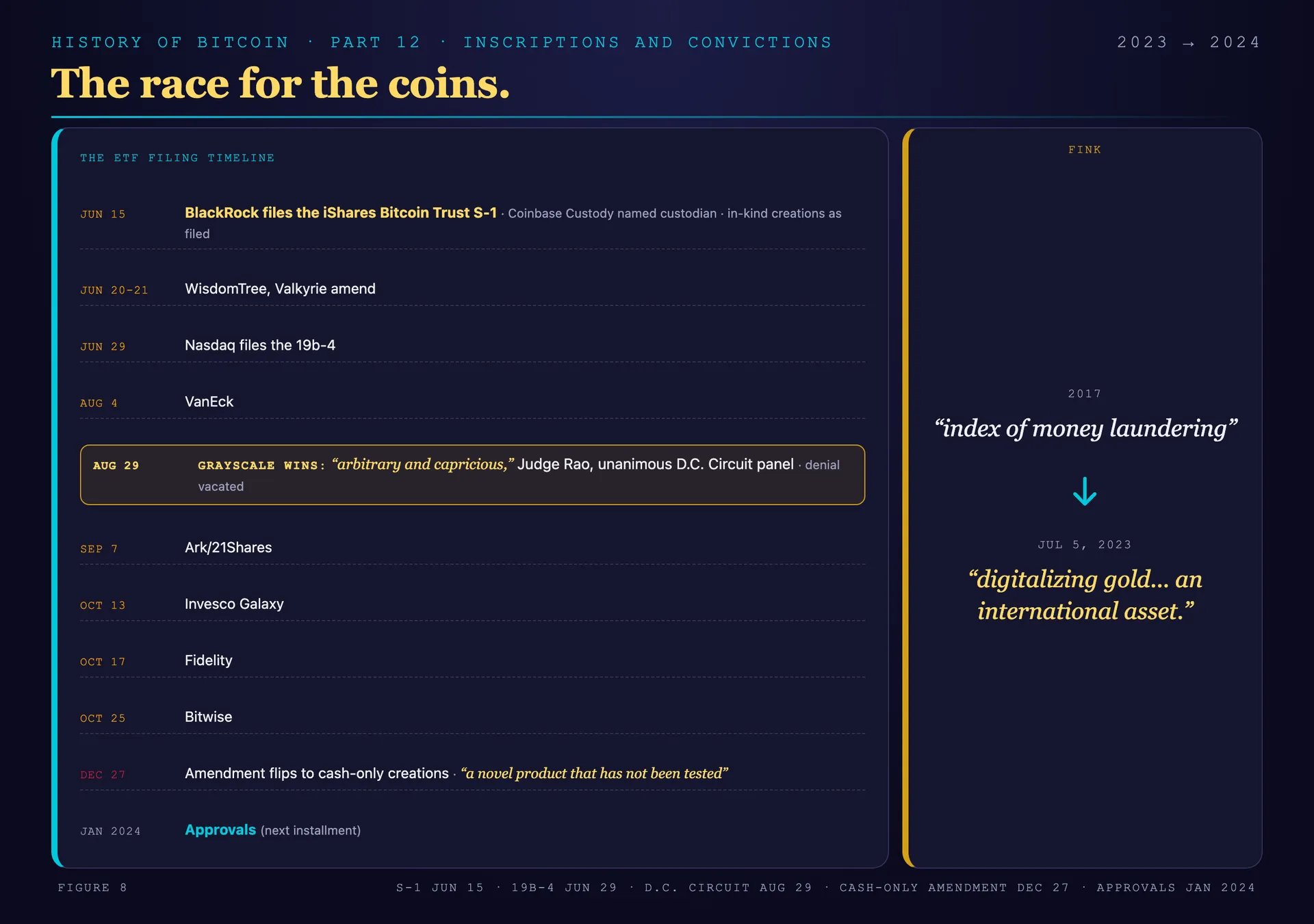Click the "Ark/21Shares" entry
Image resolution: width=1314 pixels, height=924 pixels.
pyautogui.click(x=228, y=548)
